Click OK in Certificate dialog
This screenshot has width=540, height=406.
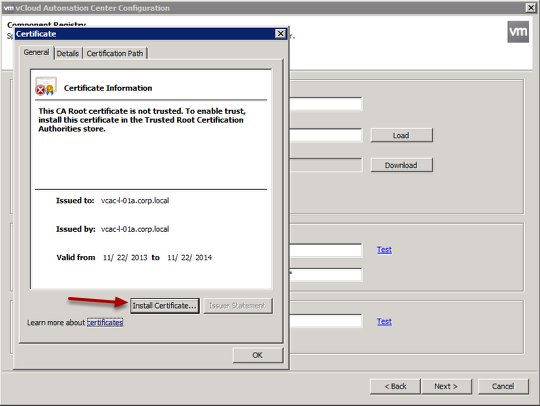click(x=258, y=355)
